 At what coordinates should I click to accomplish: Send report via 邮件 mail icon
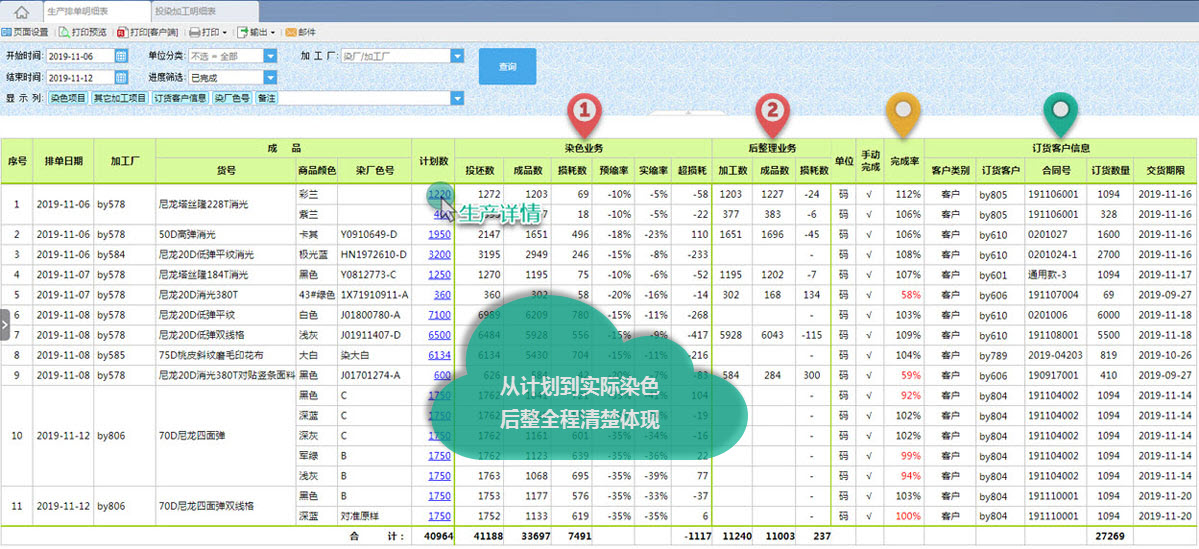click(x=300, y=33)
